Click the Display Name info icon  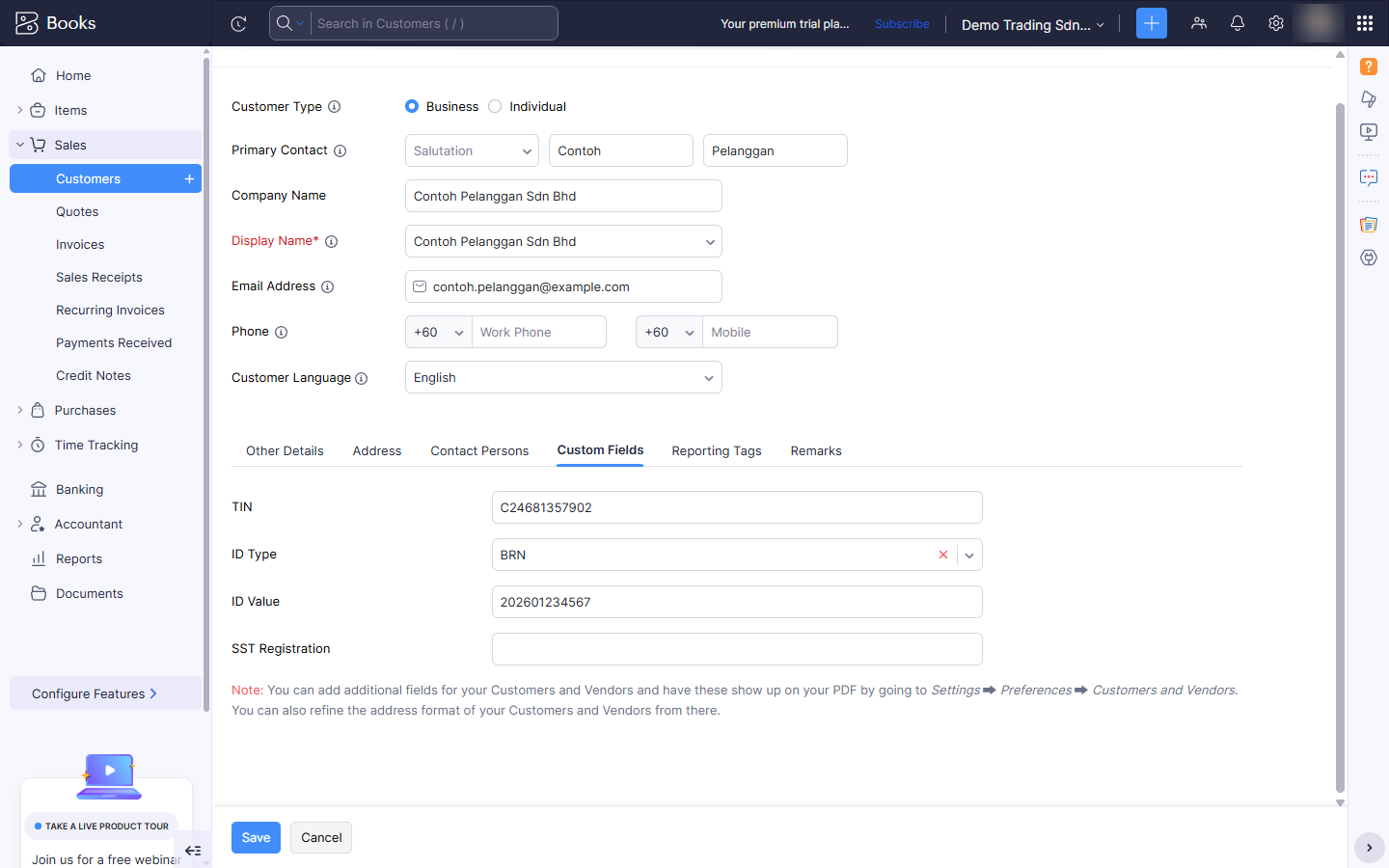[x=332, y=241]
